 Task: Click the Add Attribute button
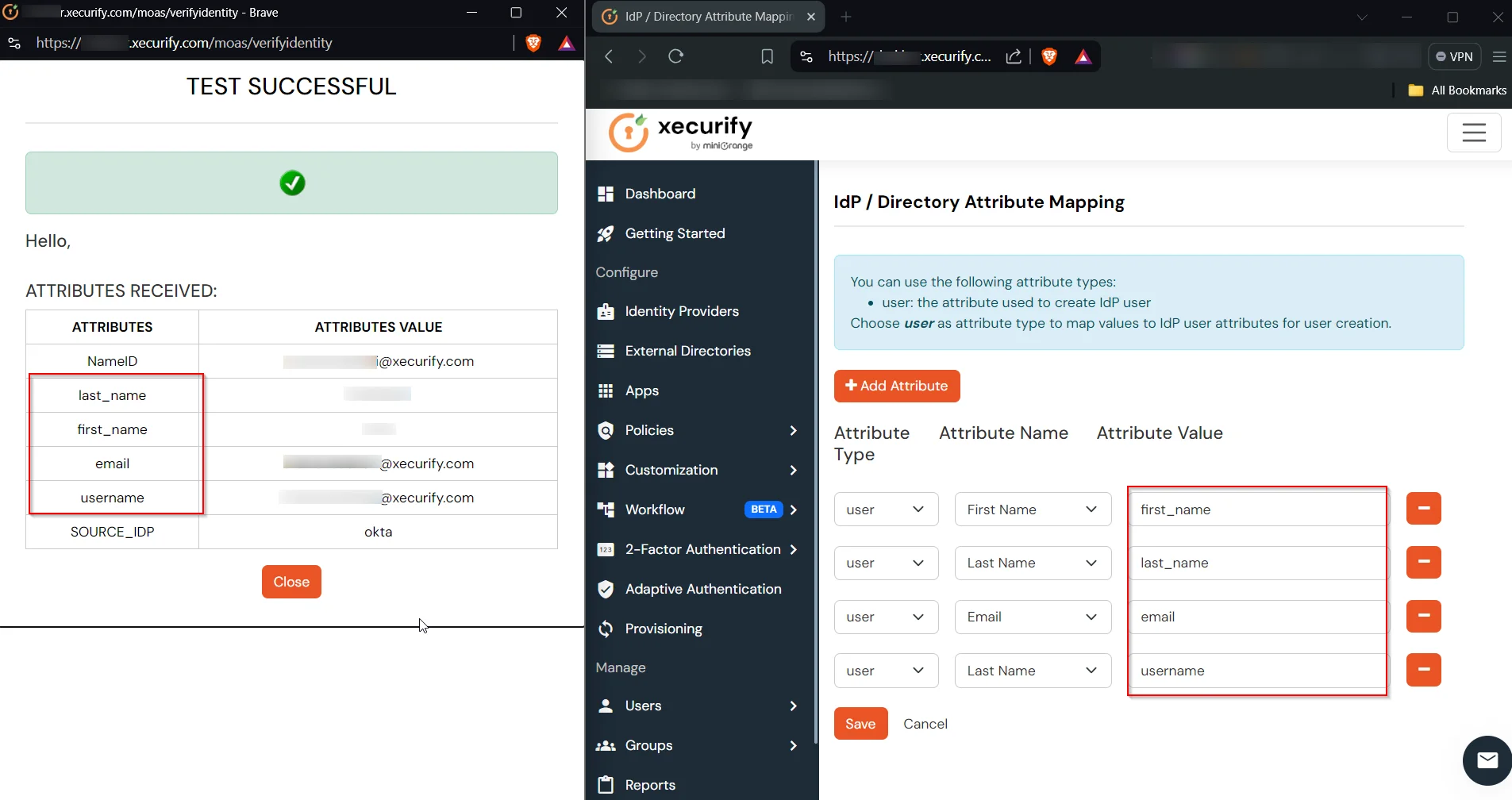point(896,386)
